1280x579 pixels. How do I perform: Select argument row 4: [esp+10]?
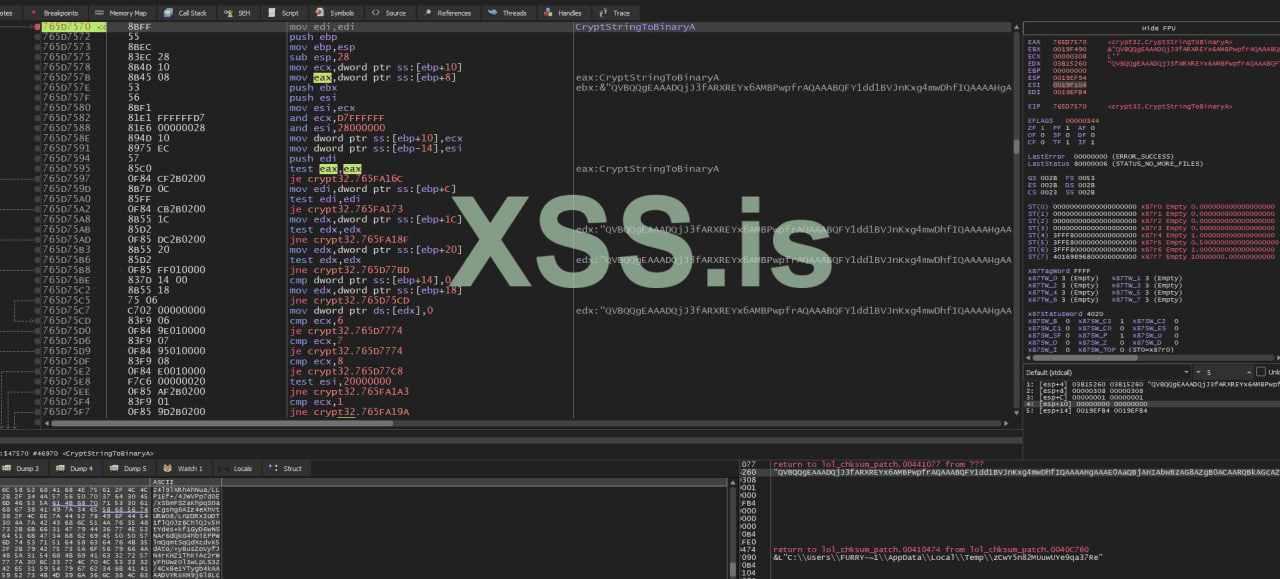(x=1150, y=404)
